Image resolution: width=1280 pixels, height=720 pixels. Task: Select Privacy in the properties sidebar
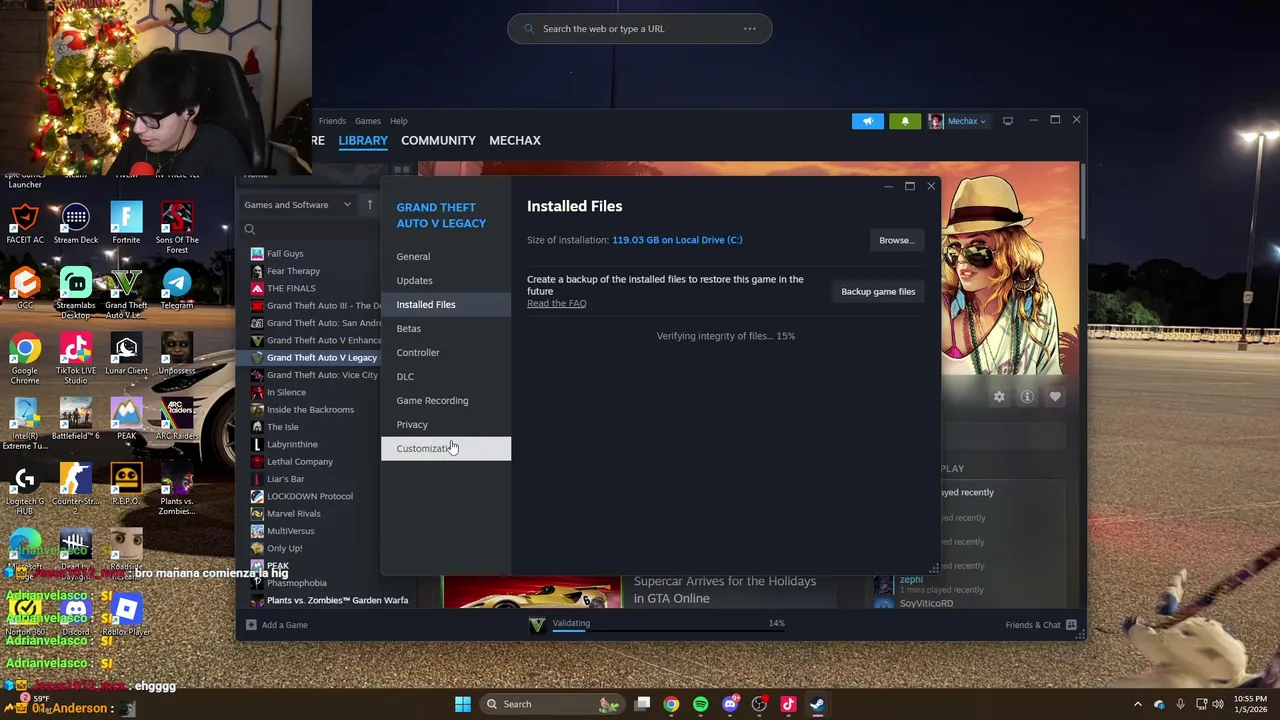446,425
